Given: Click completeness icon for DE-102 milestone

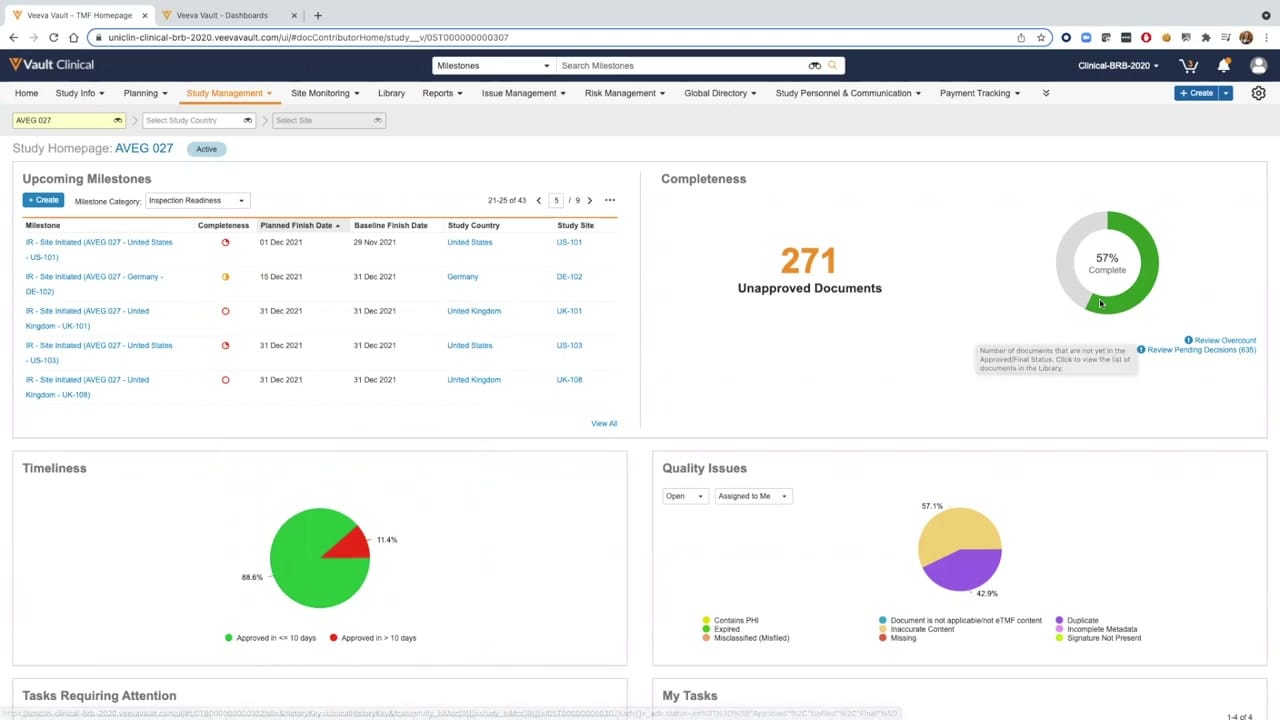Looking at the screenshot, I should point(225,277).
